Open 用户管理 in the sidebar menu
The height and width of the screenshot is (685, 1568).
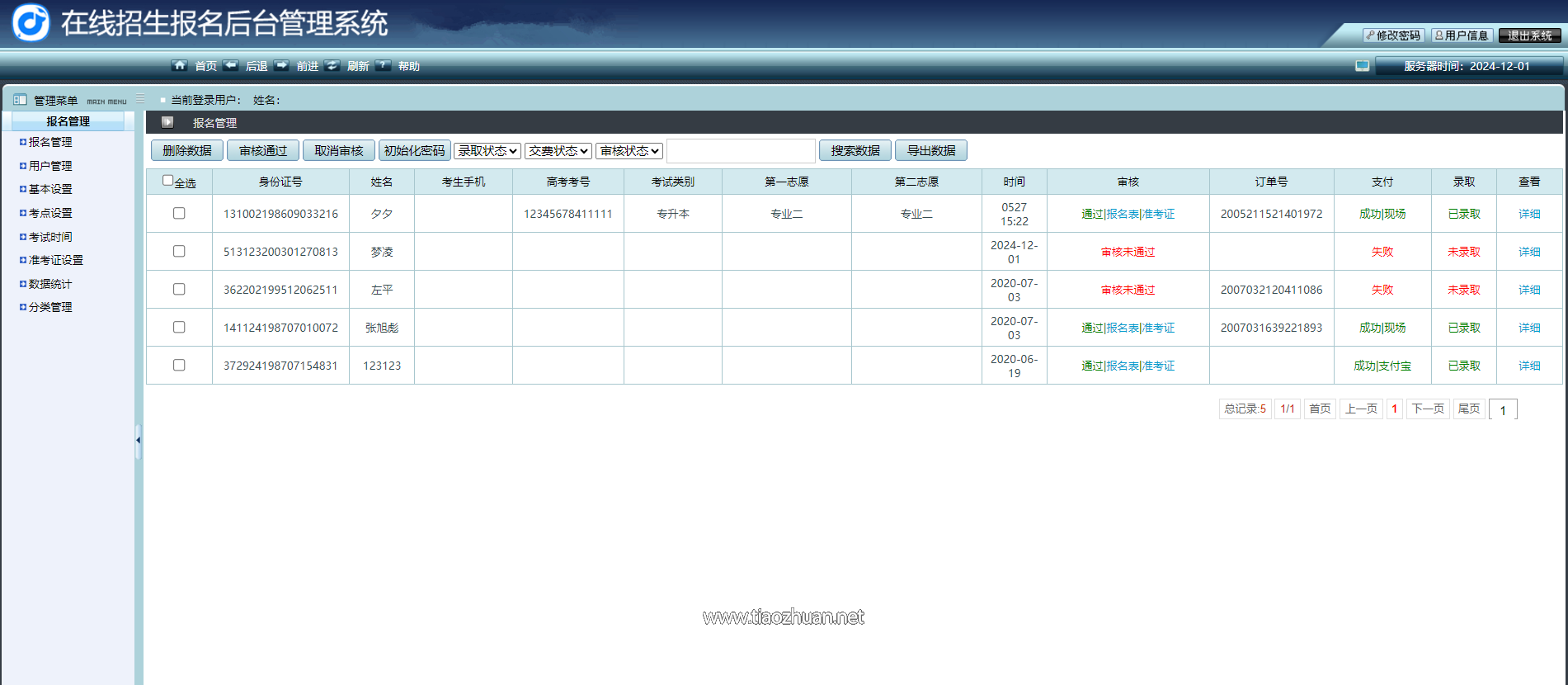coord(50,166)
